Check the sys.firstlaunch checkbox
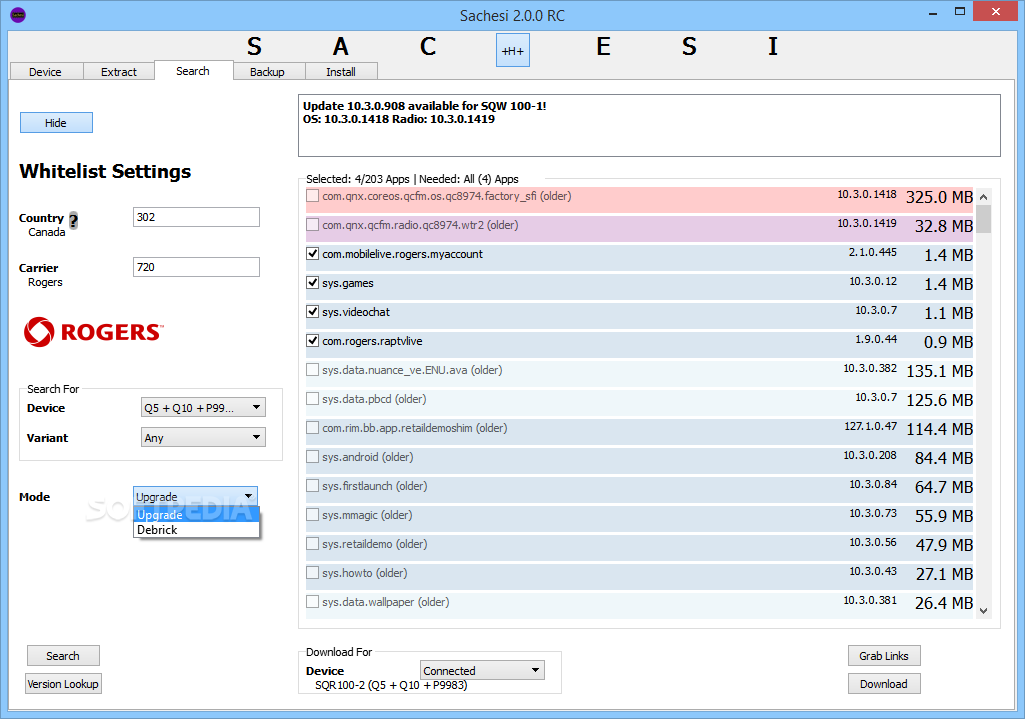1025x719 pixels. click(312, 486)
